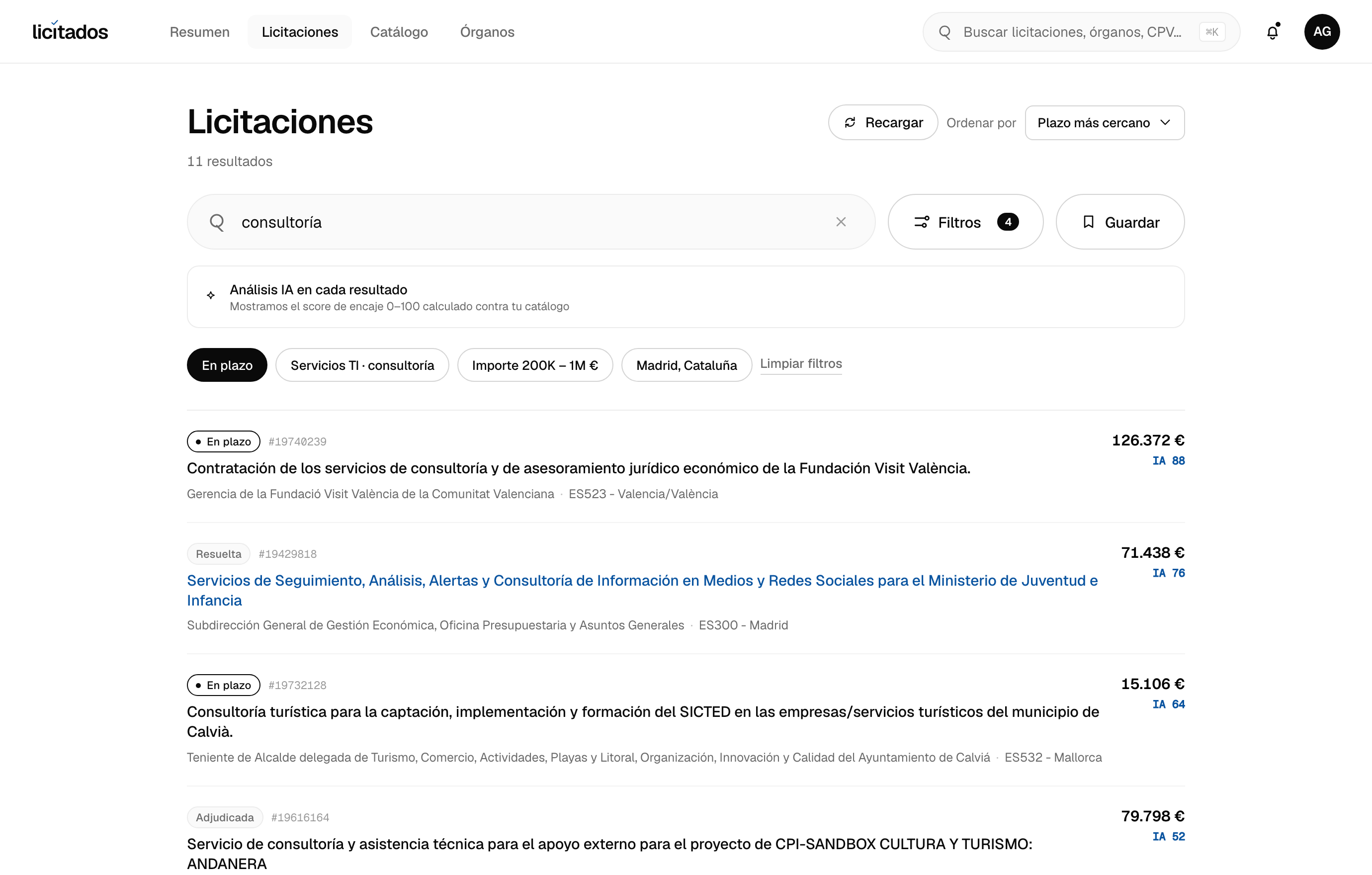This screenshot has width=1372, height=875.
Task: Click into the consultoría search input
Action: 531,222
